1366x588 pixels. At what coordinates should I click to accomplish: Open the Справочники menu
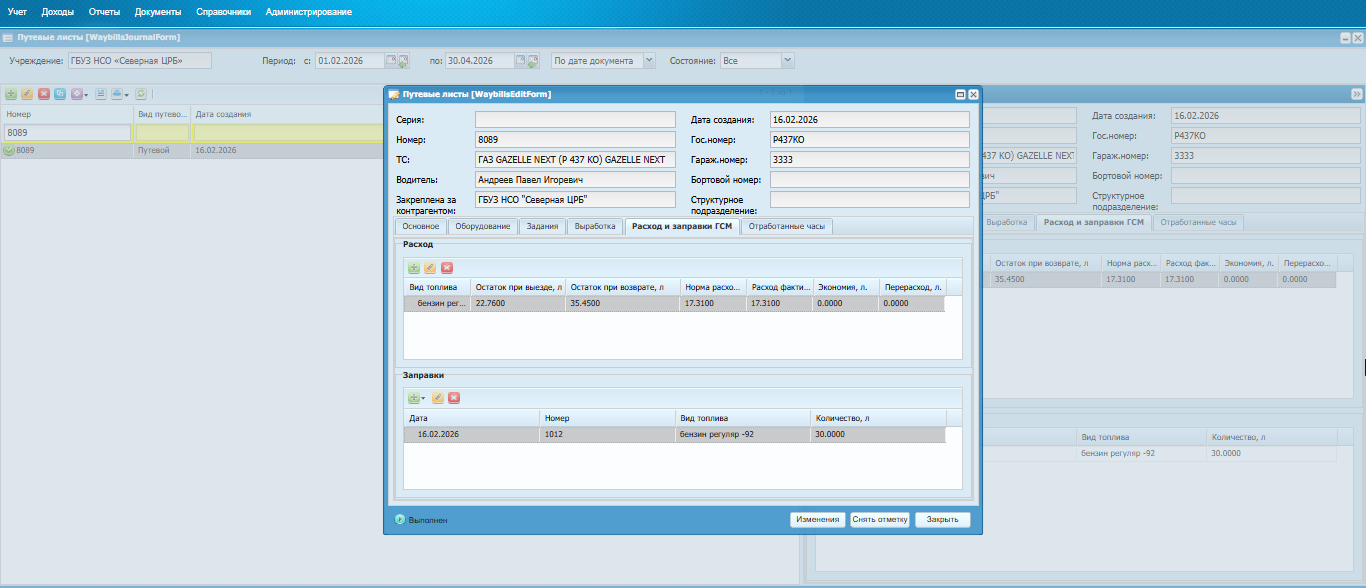tap(224, 12)
